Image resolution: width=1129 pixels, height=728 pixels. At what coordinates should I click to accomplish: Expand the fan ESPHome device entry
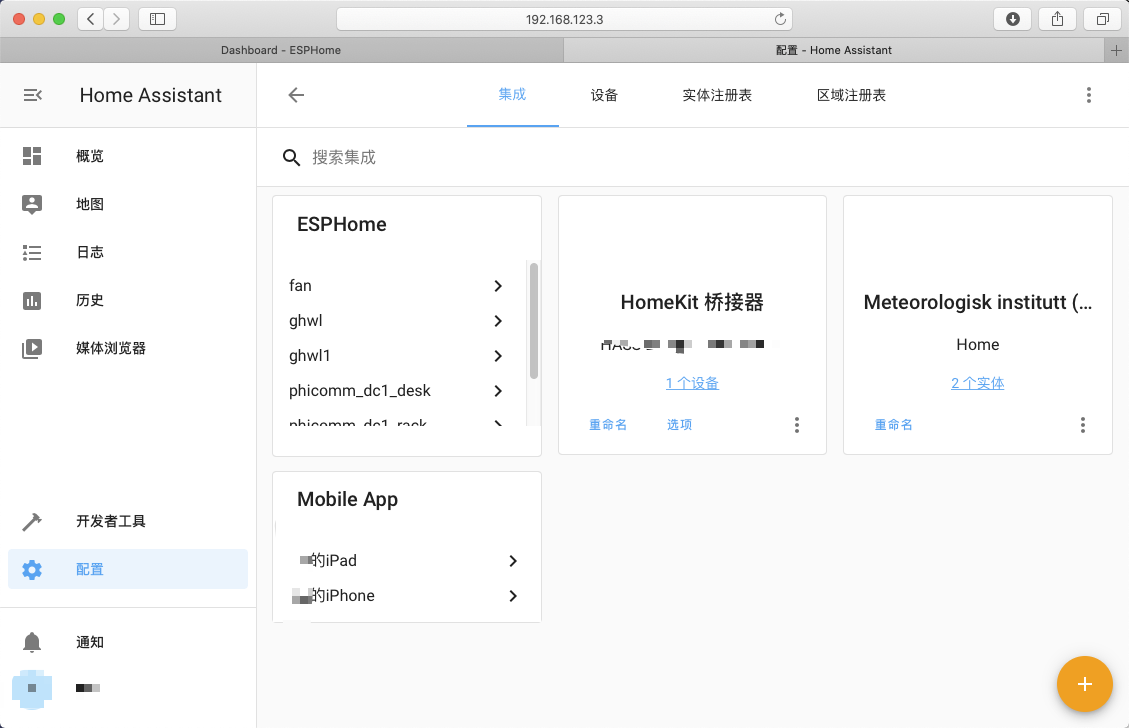point(498,286)
